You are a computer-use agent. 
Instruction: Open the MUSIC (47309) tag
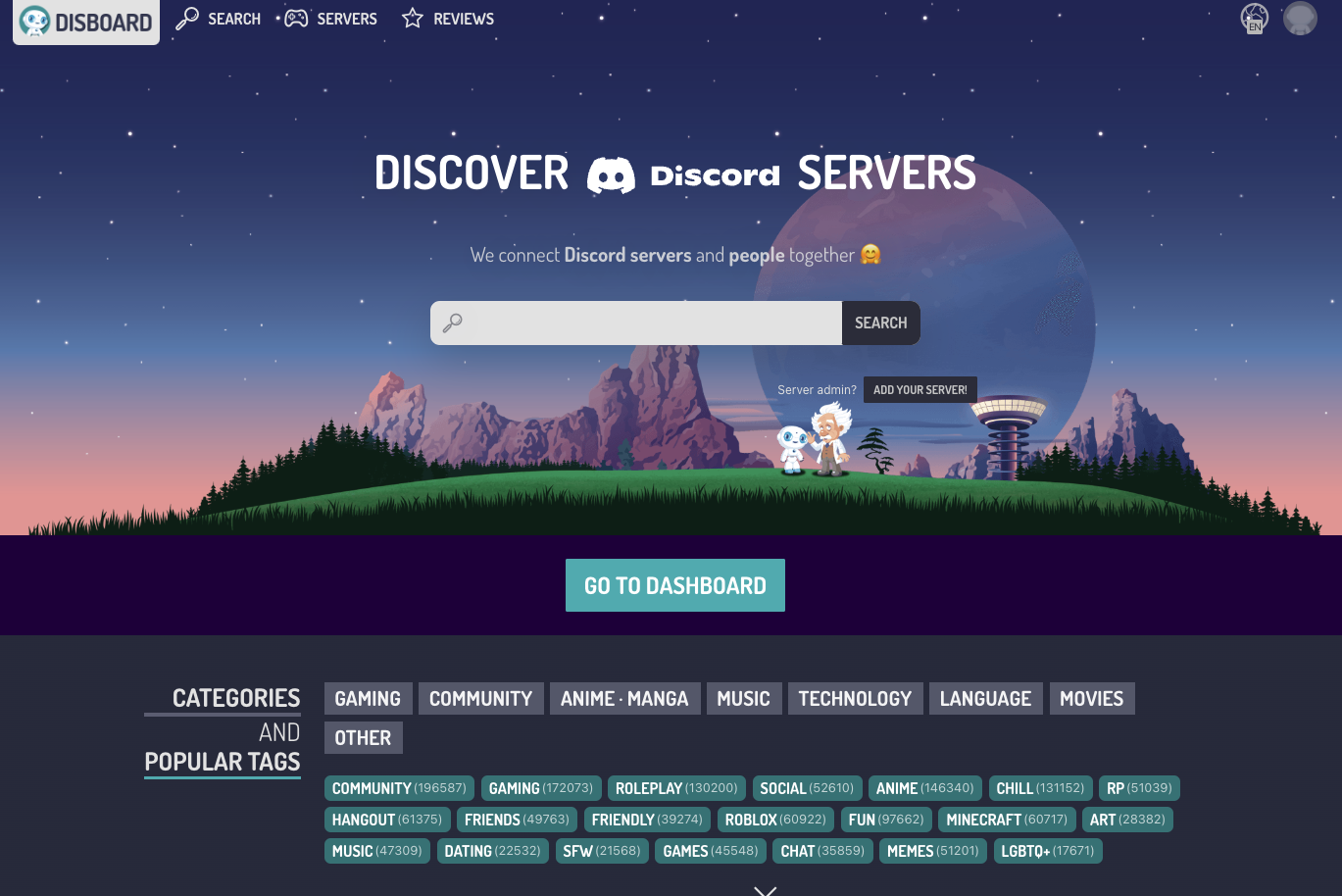coord(377,851)
